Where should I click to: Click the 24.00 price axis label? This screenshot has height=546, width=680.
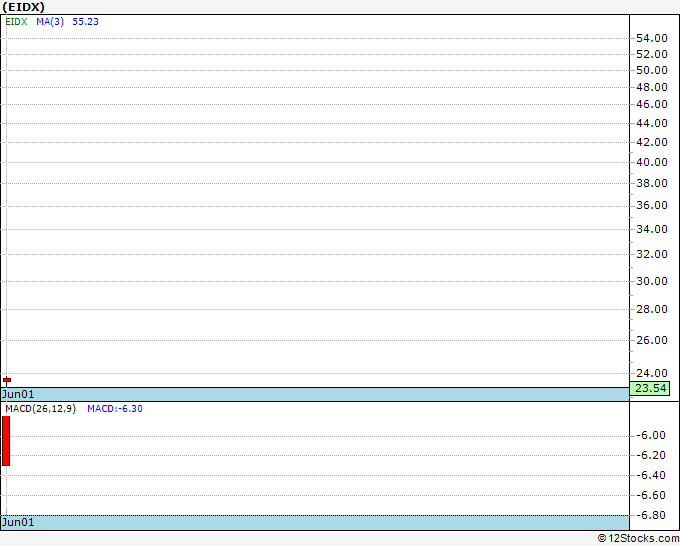(x=652, y=373)
